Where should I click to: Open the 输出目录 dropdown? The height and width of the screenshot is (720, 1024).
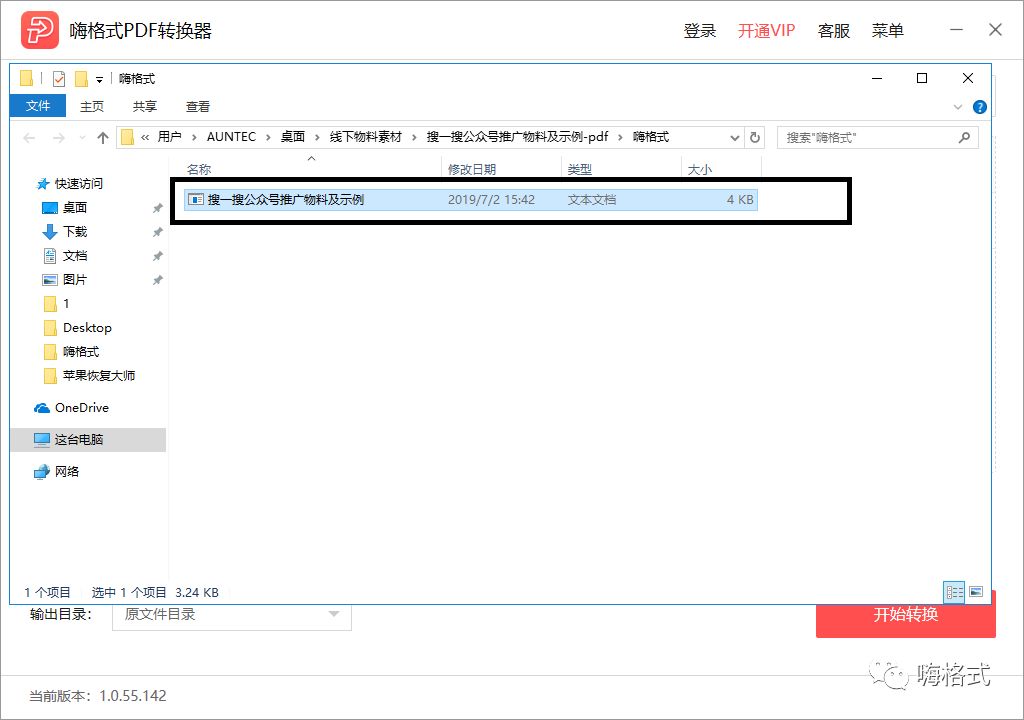point(335,616)
